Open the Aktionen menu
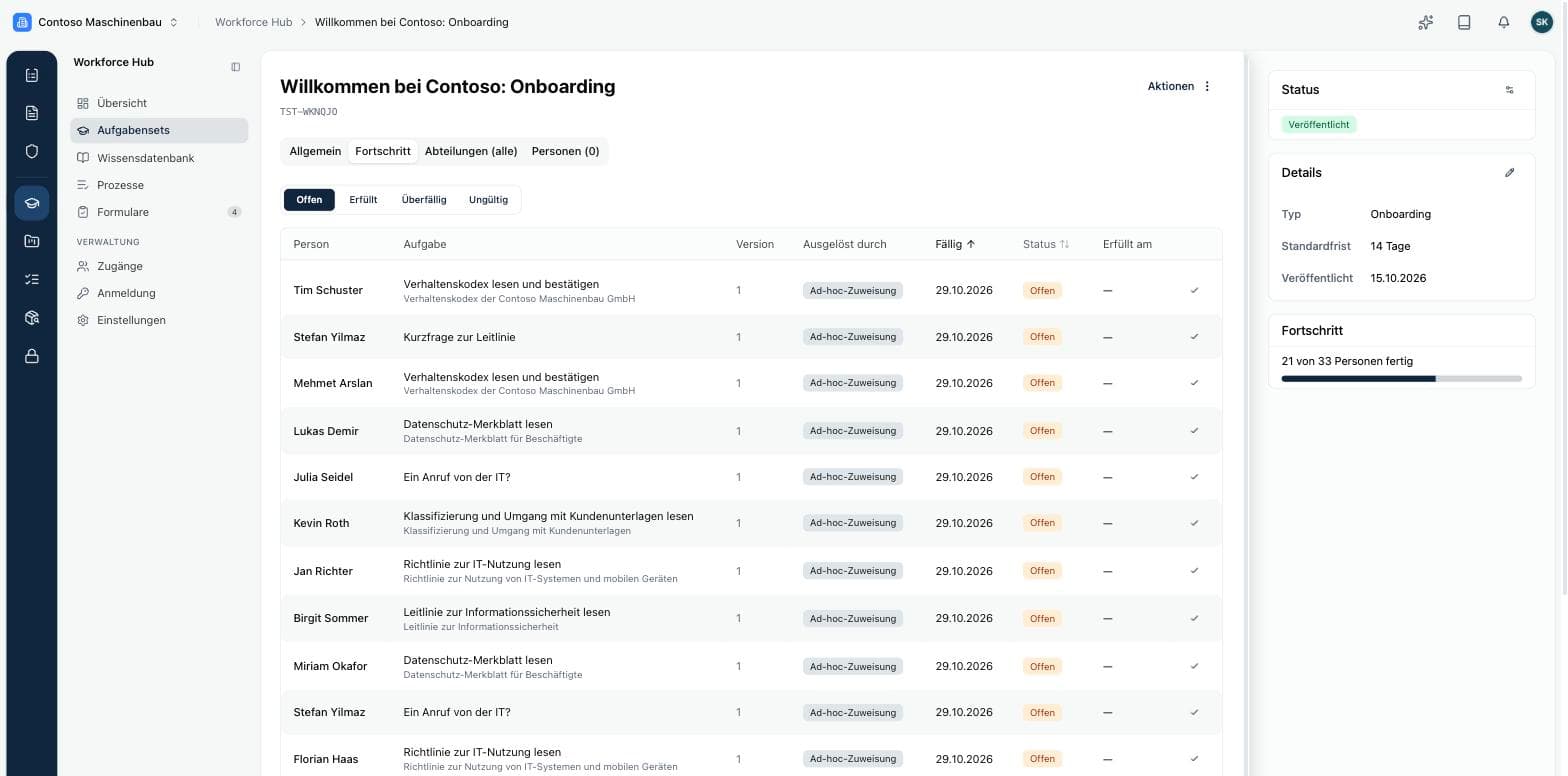The width and height of the screenshot is (1568, 776). coord(1180,86)
